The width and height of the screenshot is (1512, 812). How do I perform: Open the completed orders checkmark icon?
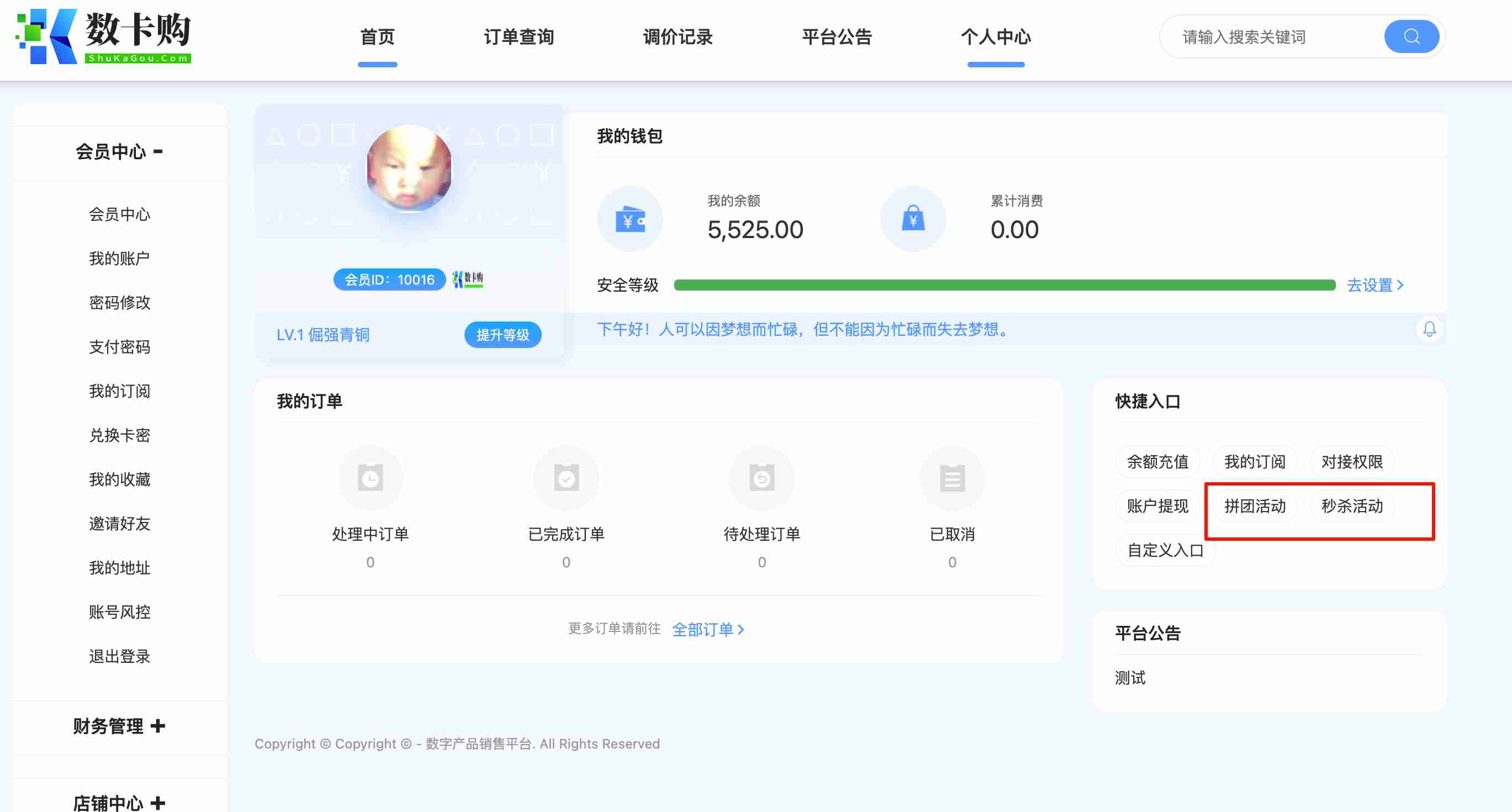coord(566,478)
